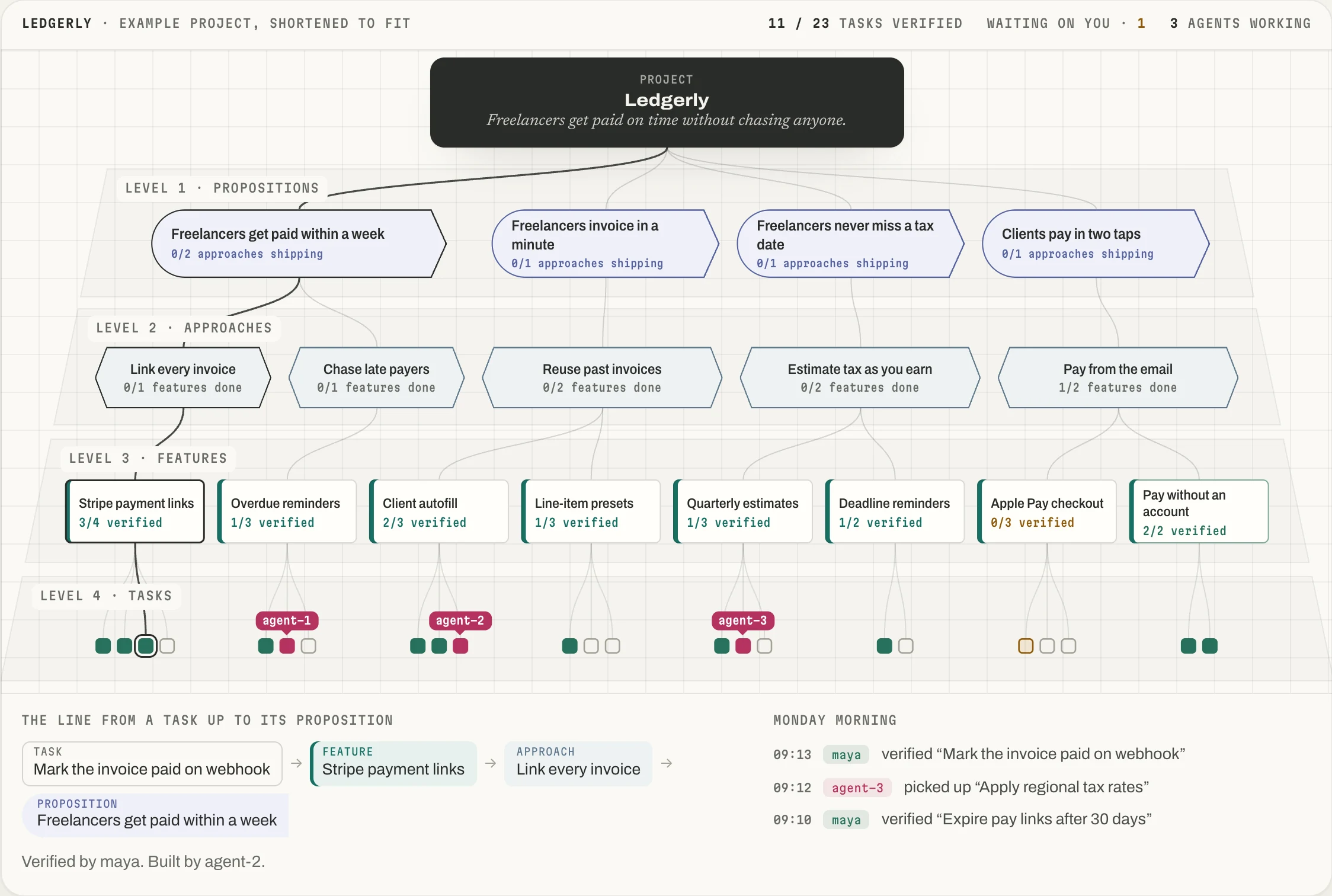Select the orange waiting Apple Pay checkout task

click(x=1026, y=646)
